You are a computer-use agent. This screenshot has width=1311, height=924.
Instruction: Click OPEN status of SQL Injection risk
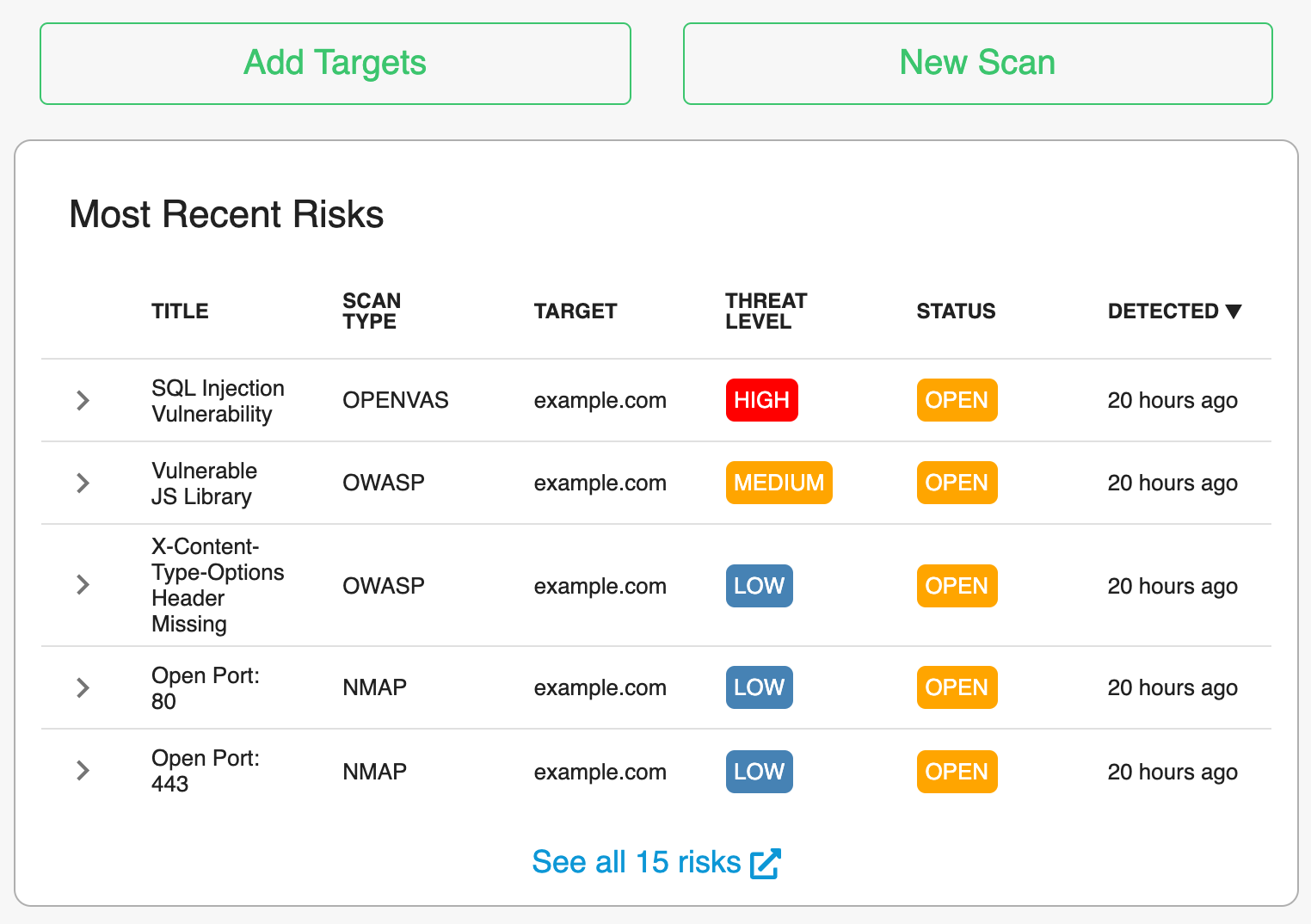(957, 400)
